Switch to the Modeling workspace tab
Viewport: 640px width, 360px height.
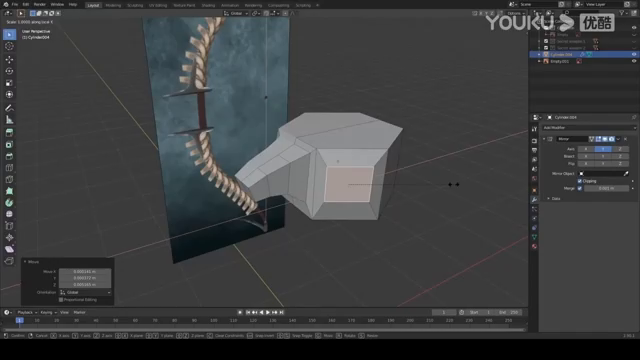coord(113,5)
